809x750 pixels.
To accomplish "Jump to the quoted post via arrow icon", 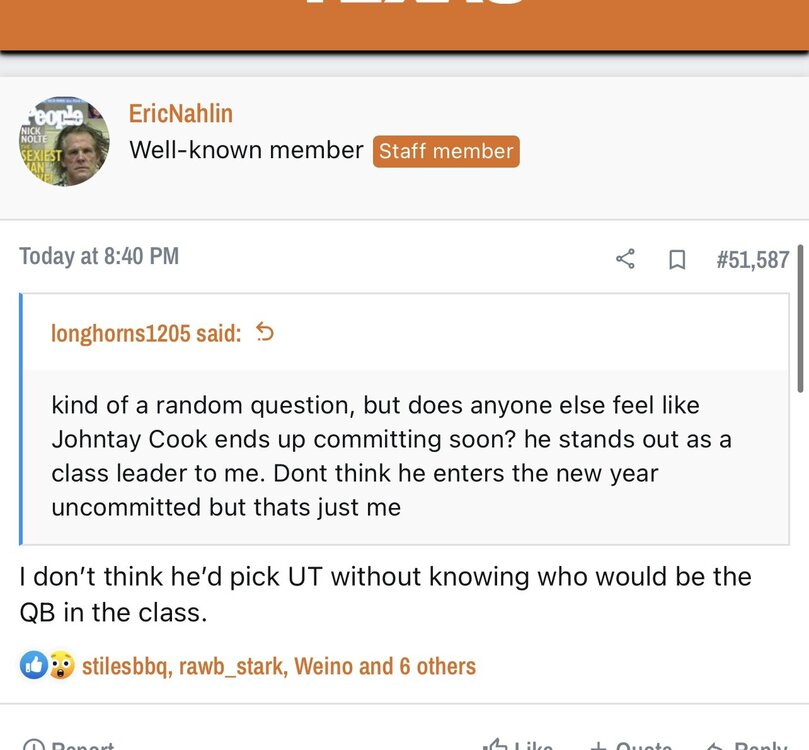I will coord(265,332).
